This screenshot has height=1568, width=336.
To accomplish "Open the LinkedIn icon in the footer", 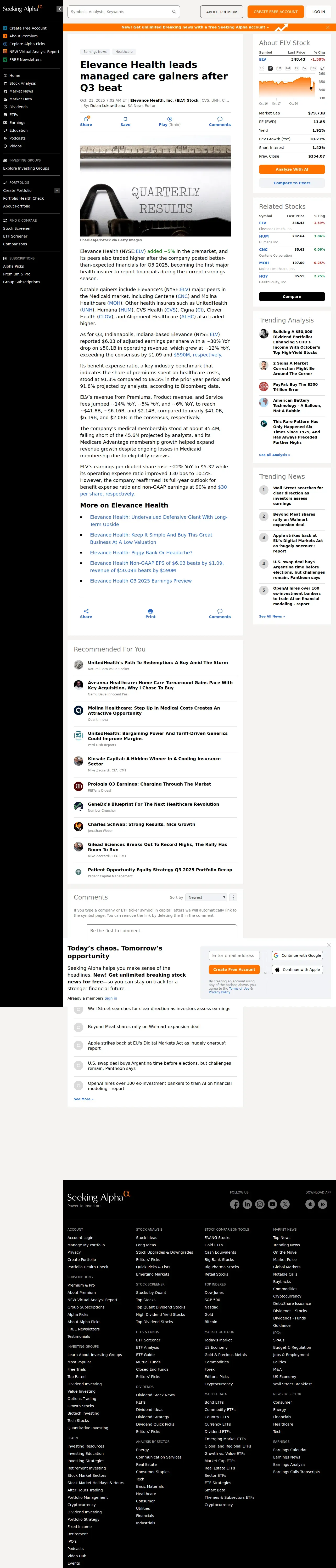I will tap(247, 1204).
